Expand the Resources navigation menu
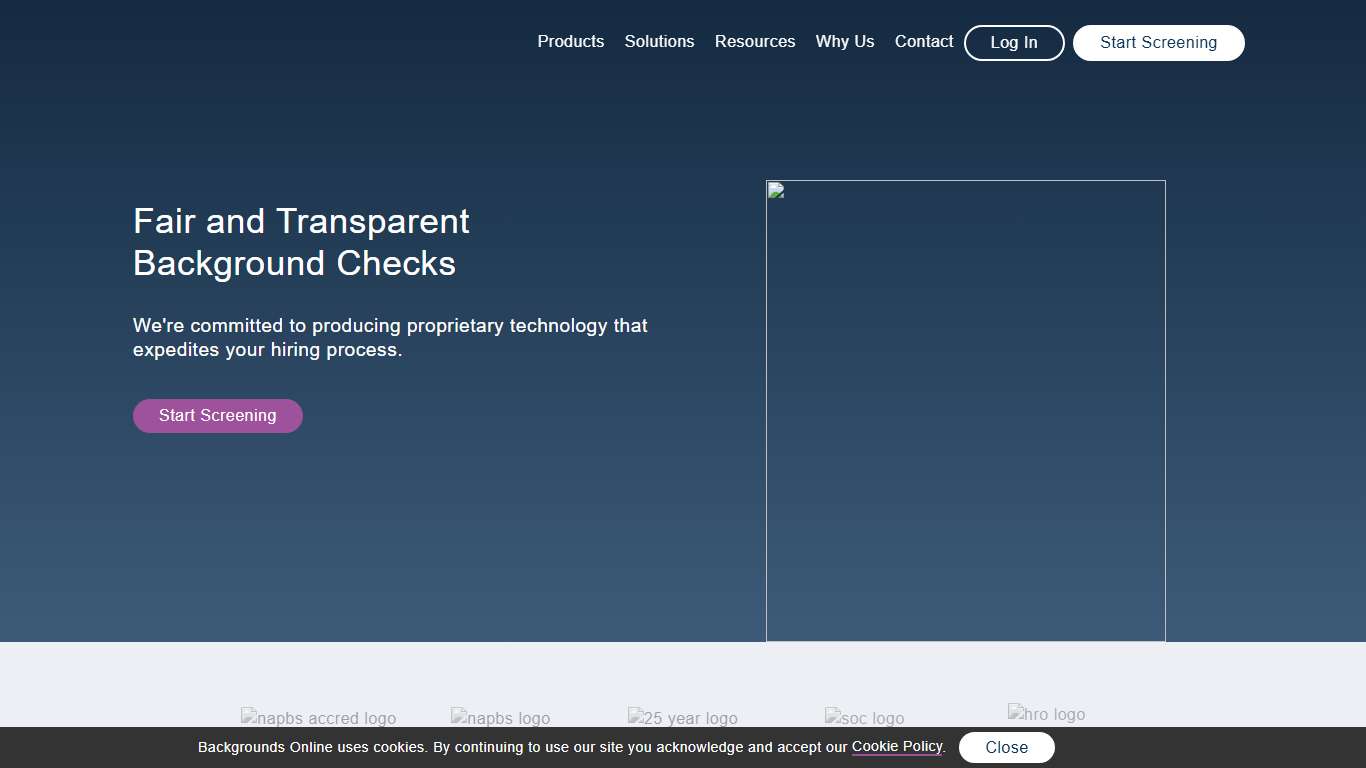Viewport: 1366px width, 768px height. coord(755,41)
